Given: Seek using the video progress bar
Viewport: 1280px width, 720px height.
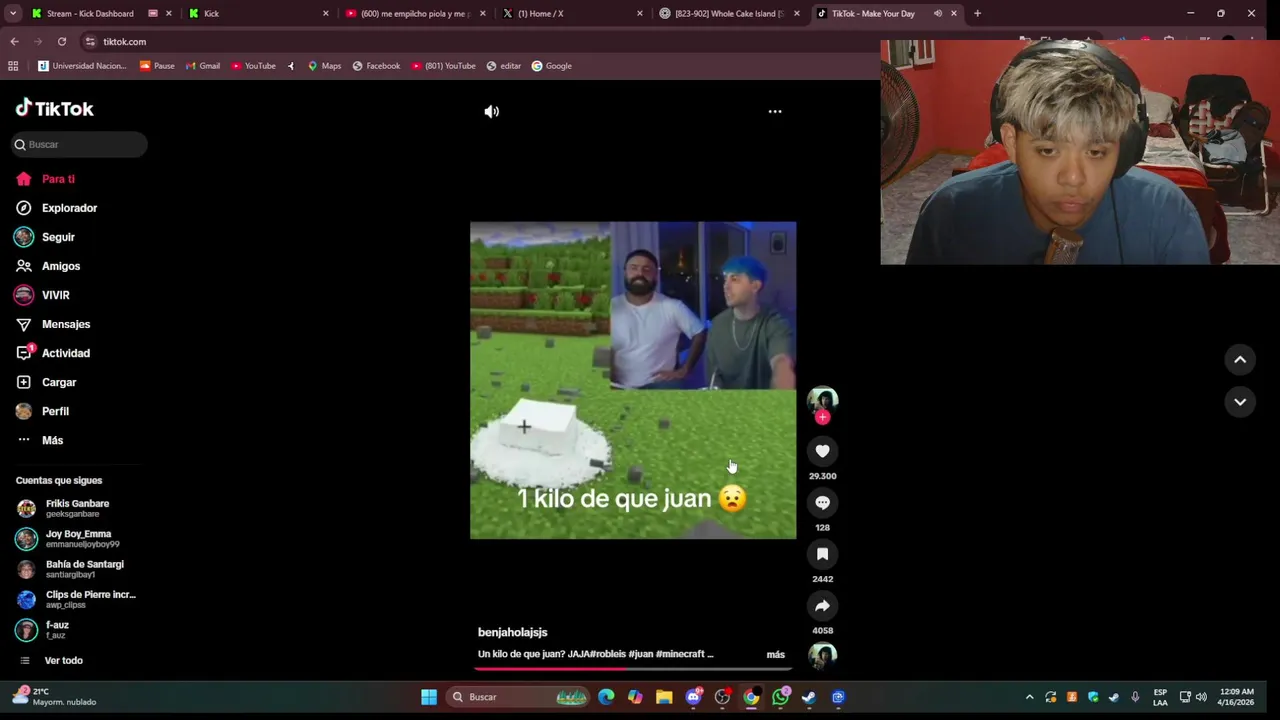Looking at the screenshot, I should pyautogui.click(x=633, y=667).
